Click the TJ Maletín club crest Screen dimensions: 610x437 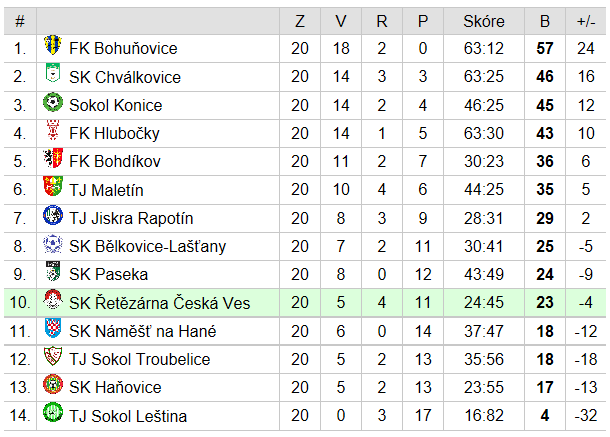[x=53, y=186]
